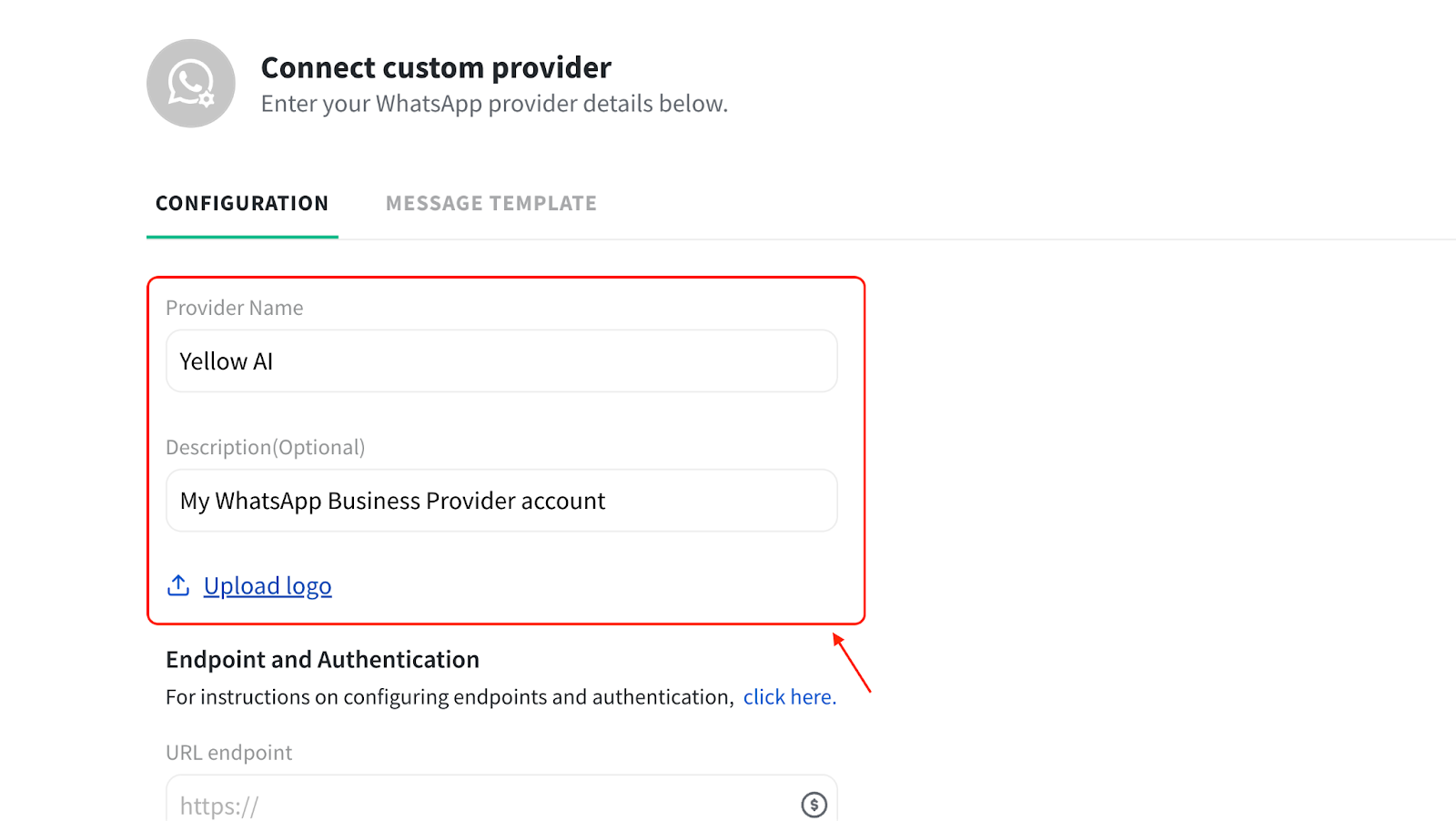Click the 'Provider Name' field label
1456x821 pixels.
pyautogui.click(x=234, y=308)
